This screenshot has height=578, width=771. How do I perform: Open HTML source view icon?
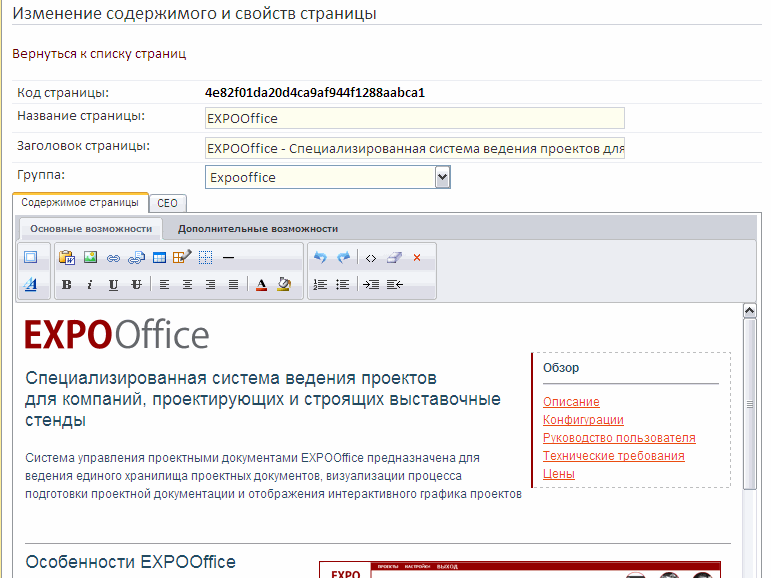pyautogui.click(x=370, y=257)
